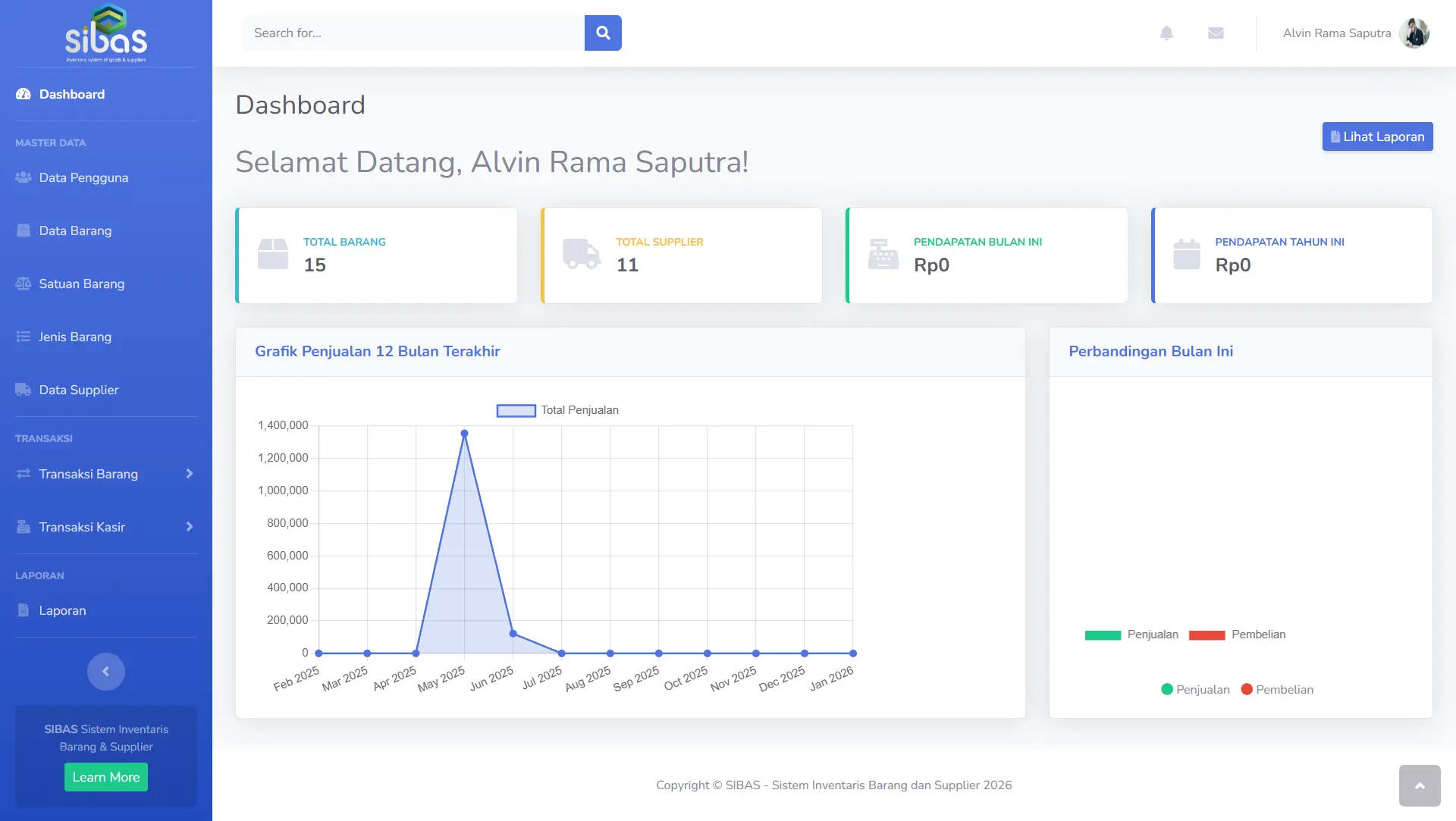Image resolution: width=1456 pixels, height=821 pixels.
Task: Click the Search for input field
Action: pos(413,33)
